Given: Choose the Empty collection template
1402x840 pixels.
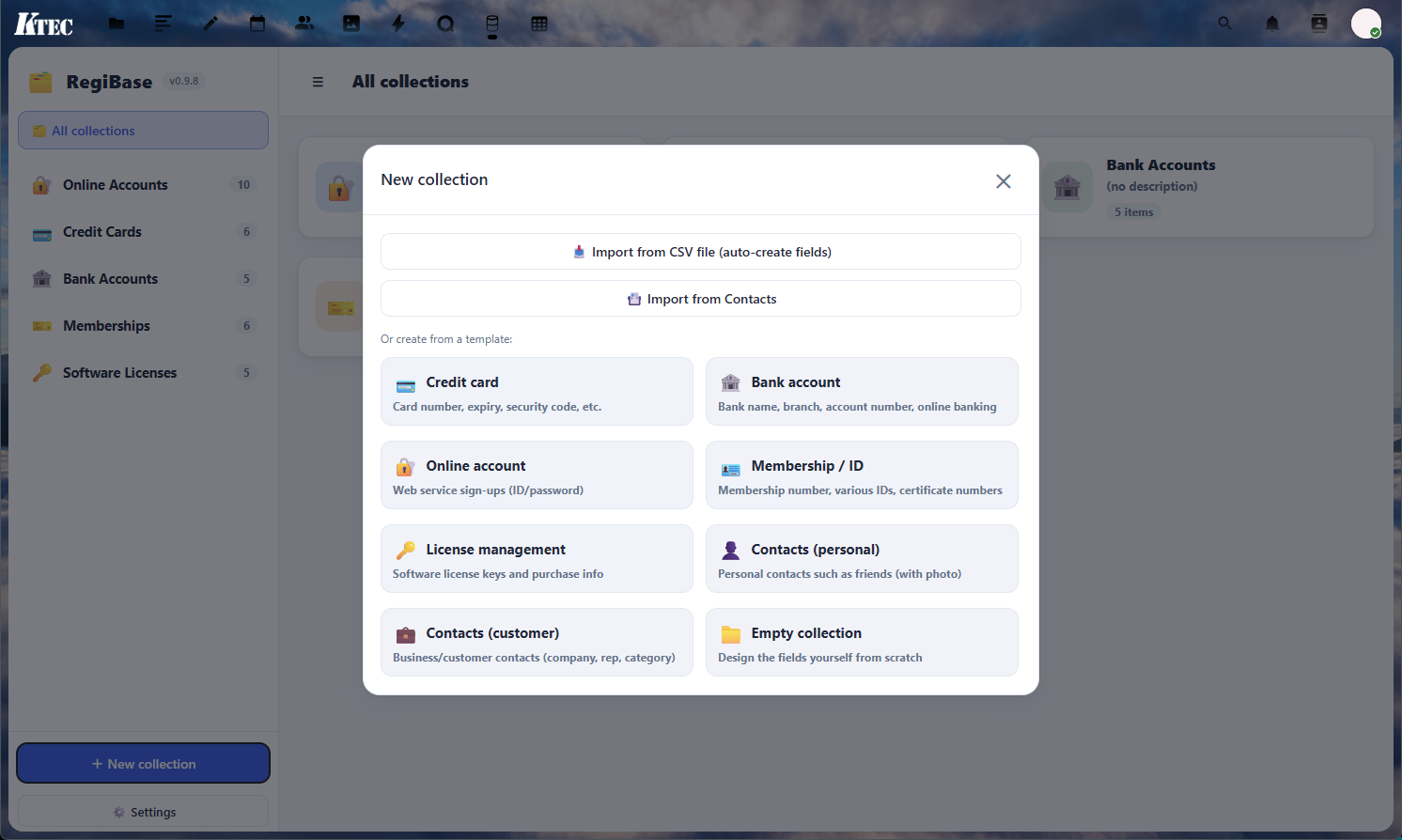Looking at the screenshot, I should 862,643.
